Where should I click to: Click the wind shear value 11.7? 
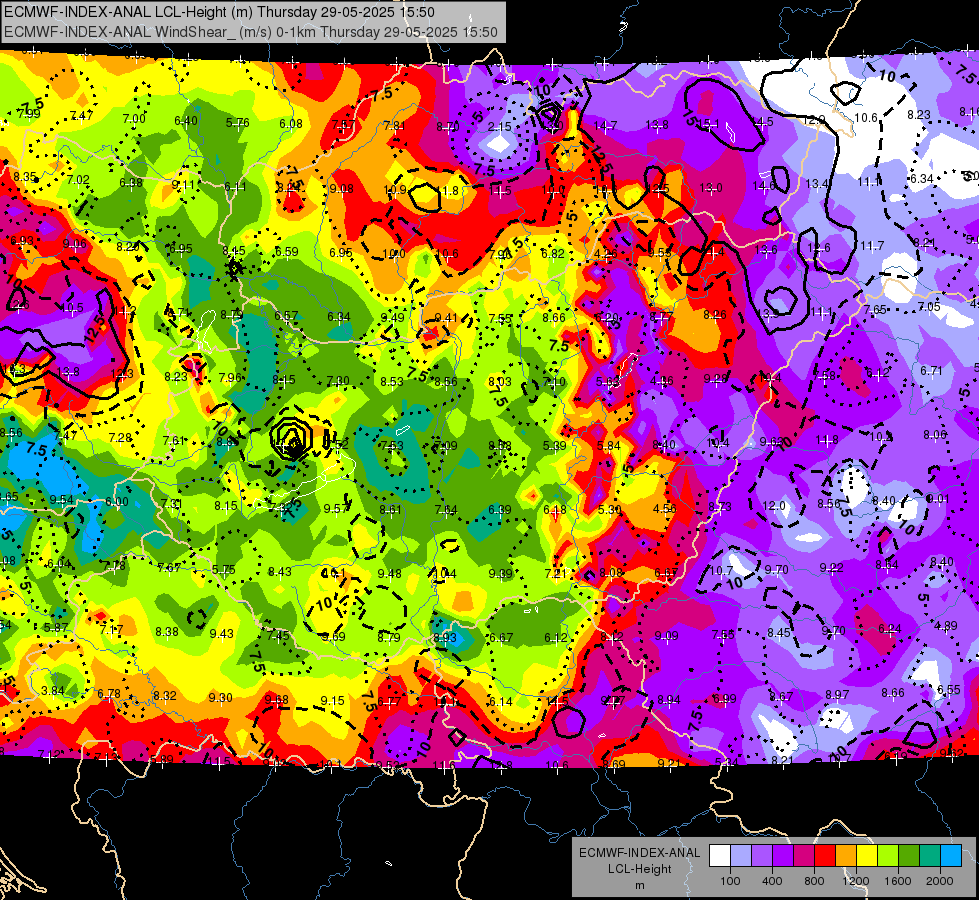point(872,246)
